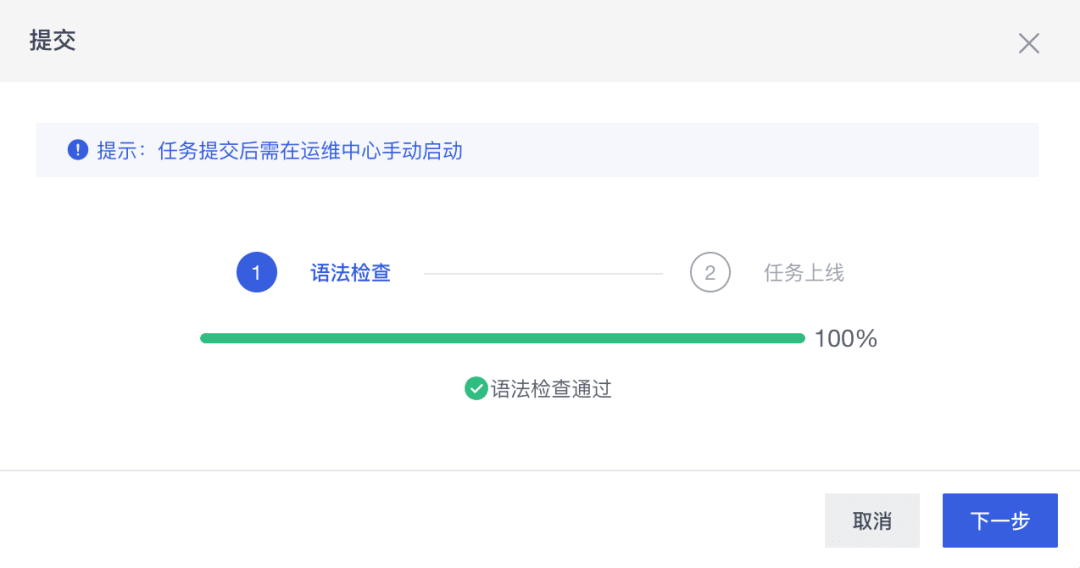Viewport: 1080px width, 568px height.
Task: Proceed by clicking 下一步
Action: 999,521
